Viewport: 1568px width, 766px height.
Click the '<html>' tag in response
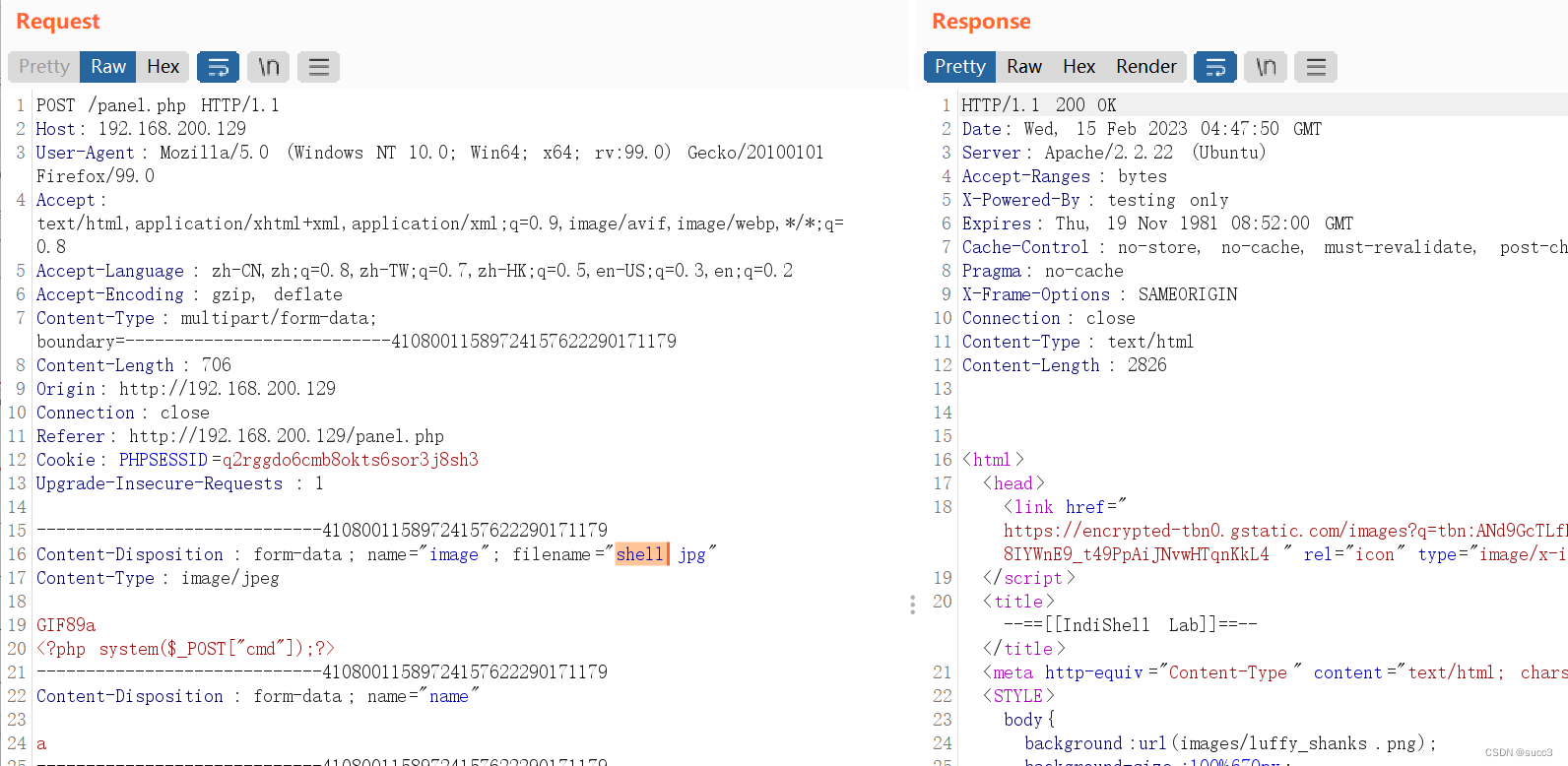click(993, 460)
